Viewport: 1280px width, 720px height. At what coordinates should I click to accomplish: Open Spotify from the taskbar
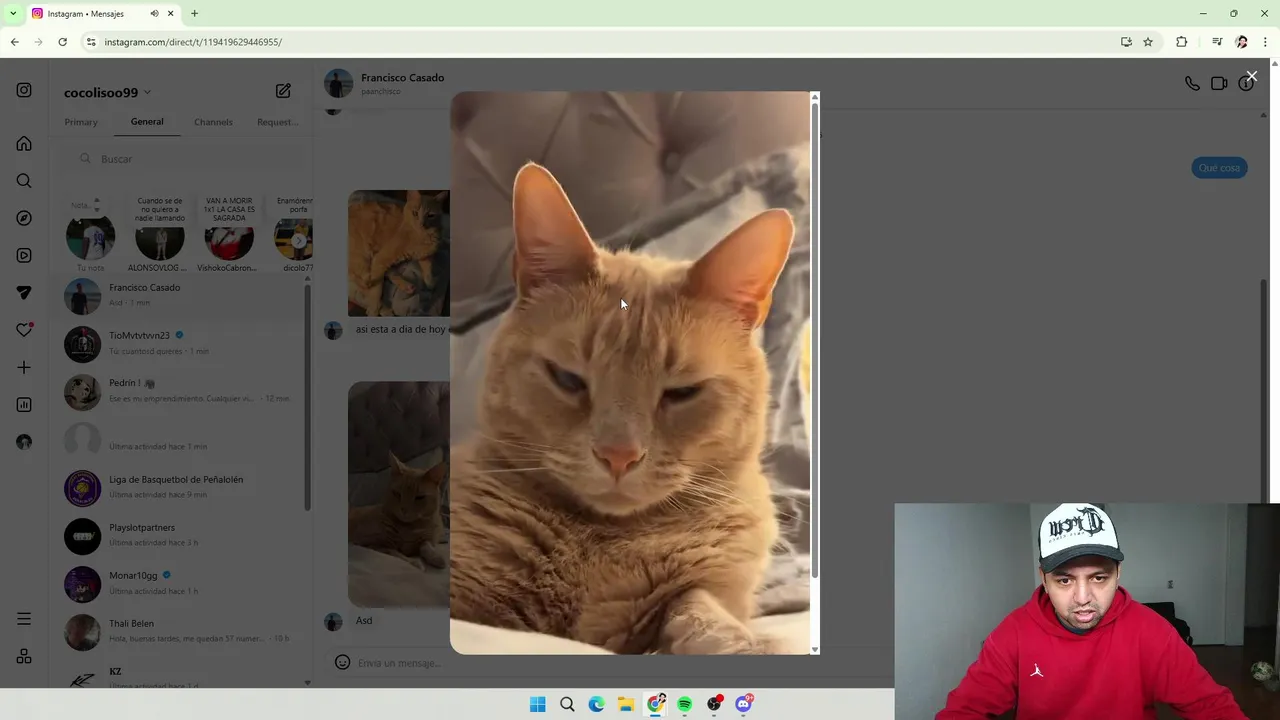click(685, 704)
